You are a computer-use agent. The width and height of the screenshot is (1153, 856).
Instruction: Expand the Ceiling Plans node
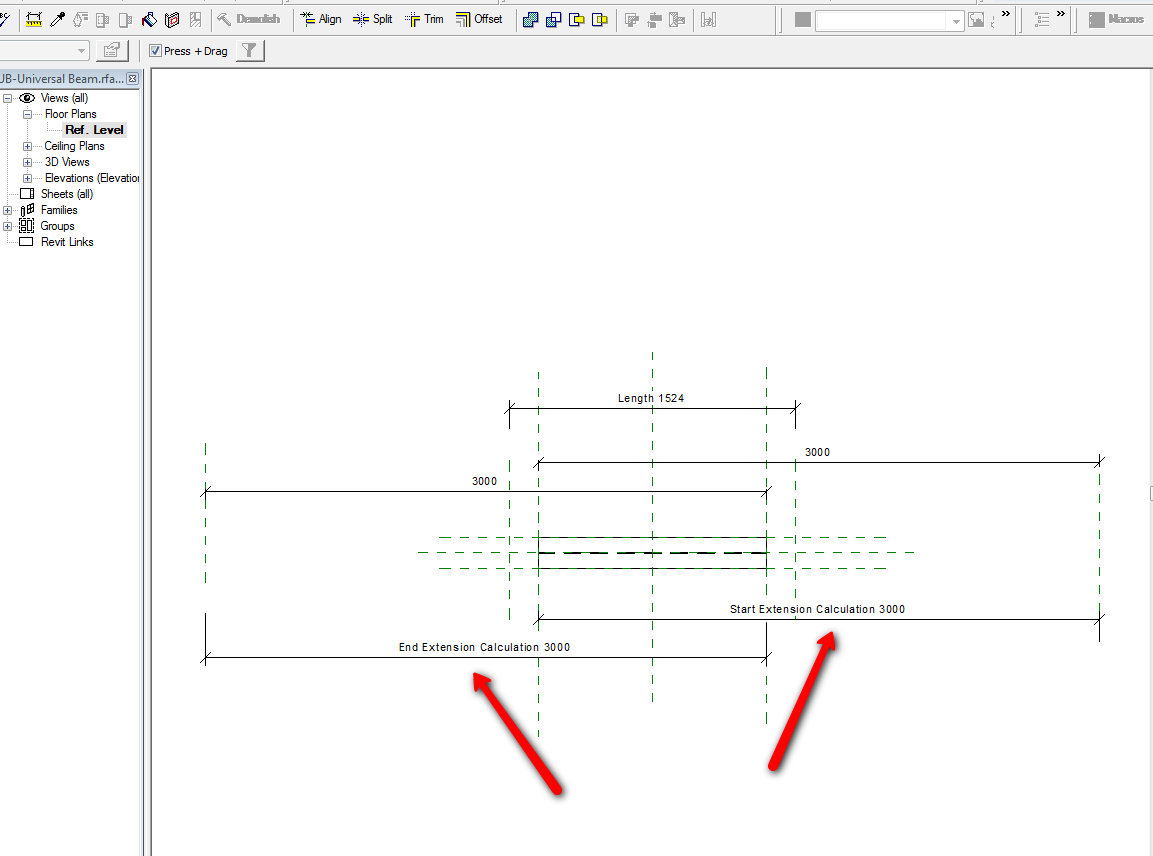27,146
